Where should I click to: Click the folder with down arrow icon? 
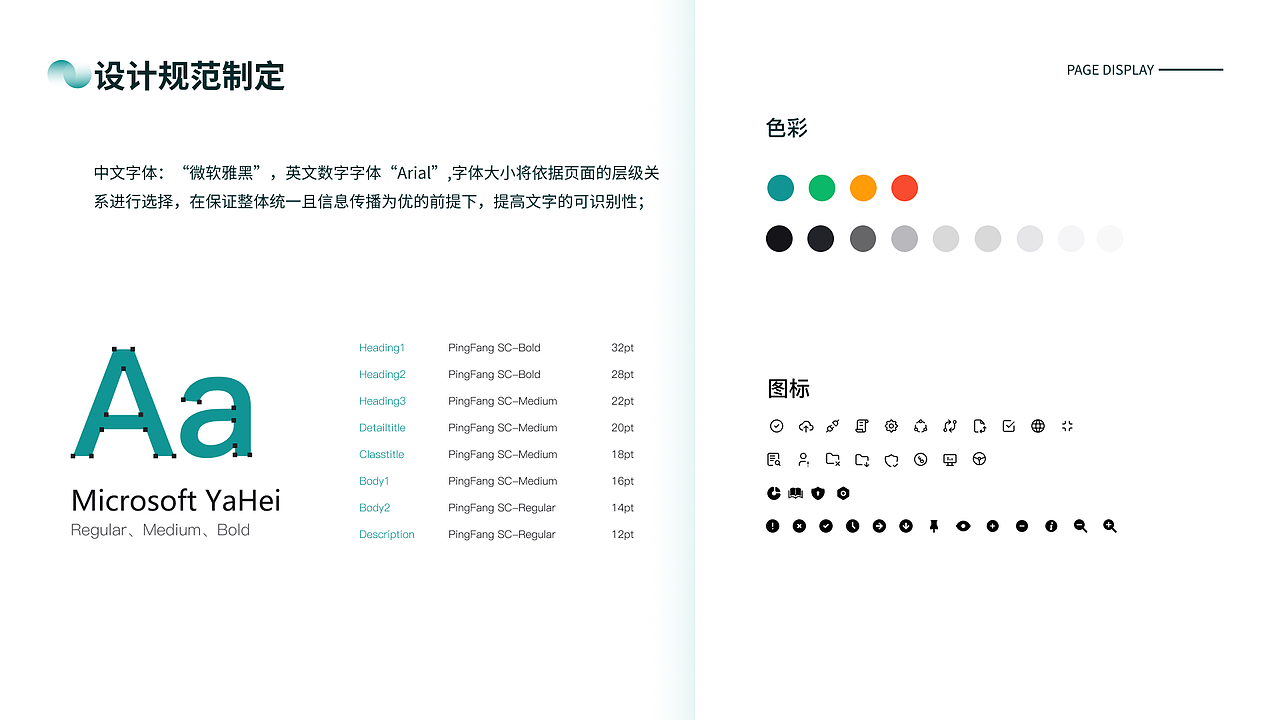click(863, 459)
